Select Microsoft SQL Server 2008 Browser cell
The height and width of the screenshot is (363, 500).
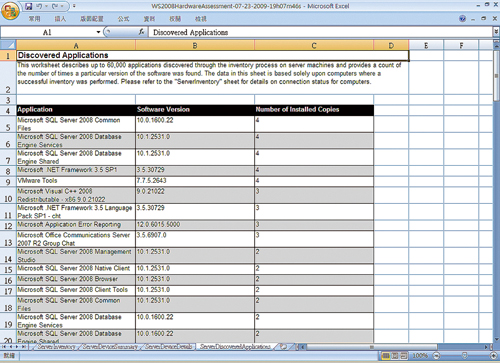(76, 280)
